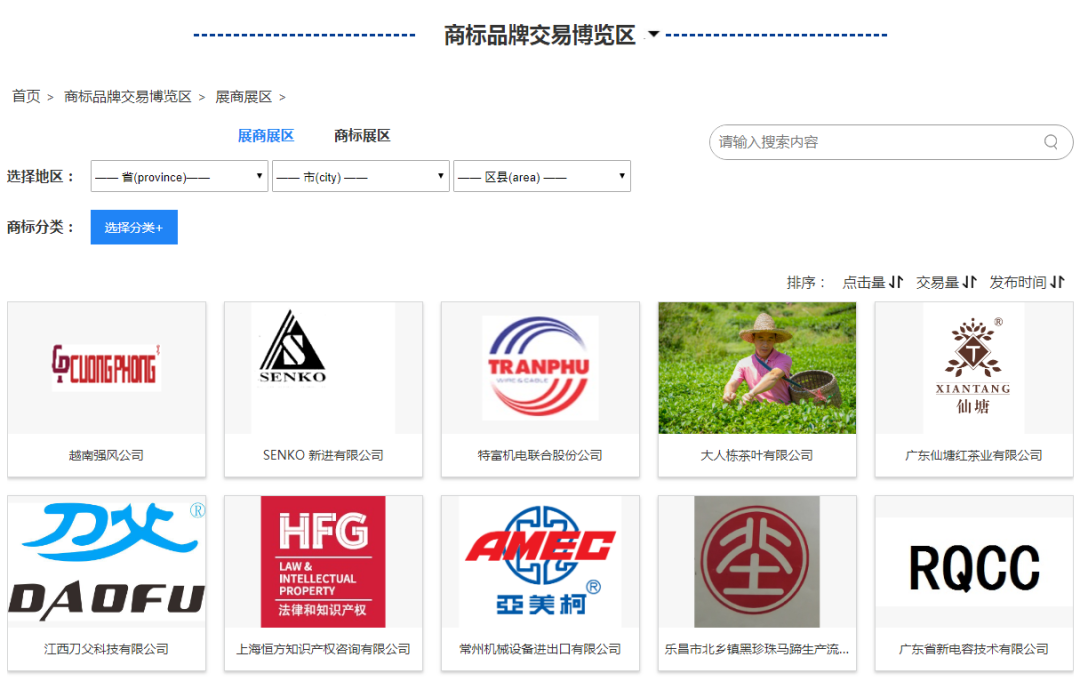Screen dimensions: 1080x681
Task: Select the 越南强风公司 company name
Action: pyautogui.click(x=106, y=455)
